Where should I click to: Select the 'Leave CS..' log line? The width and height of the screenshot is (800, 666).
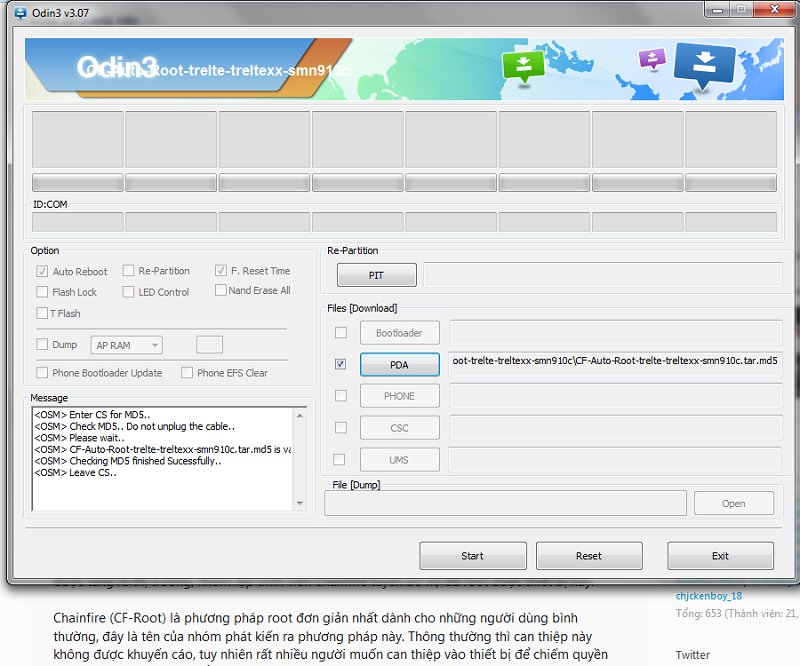(x=76, y=473)
